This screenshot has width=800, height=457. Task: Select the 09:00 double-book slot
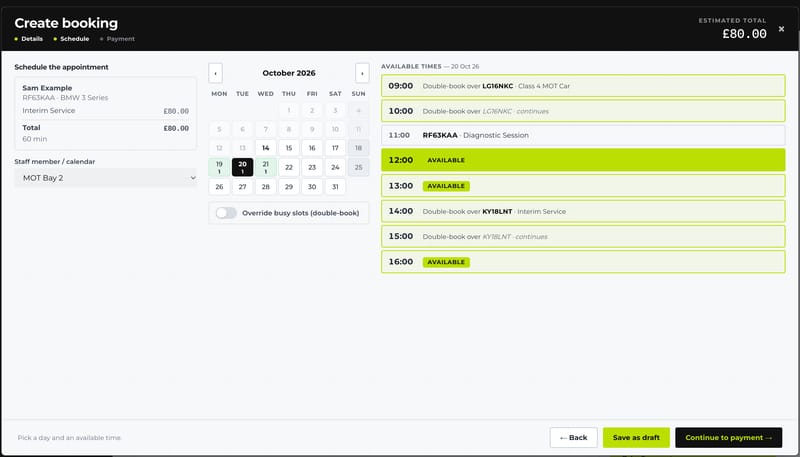583,86
